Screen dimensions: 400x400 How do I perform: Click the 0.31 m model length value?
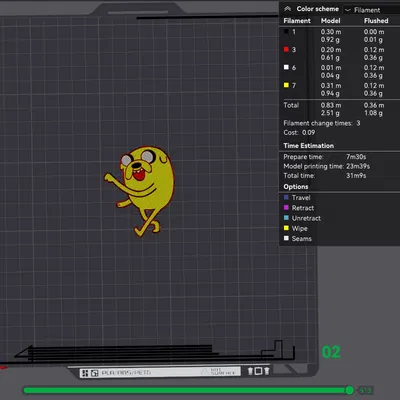(331, 86)
